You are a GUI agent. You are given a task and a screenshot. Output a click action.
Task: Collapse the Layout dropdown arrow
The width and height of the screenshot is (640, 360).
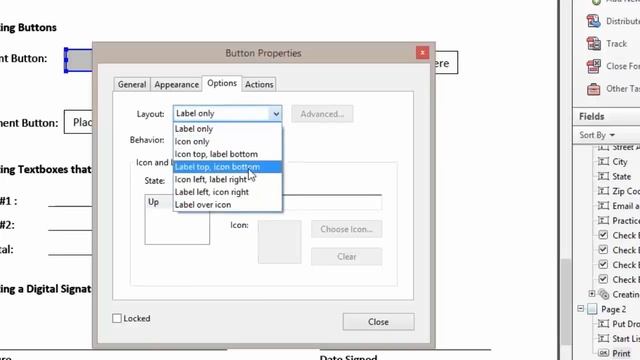click(276, 114)
